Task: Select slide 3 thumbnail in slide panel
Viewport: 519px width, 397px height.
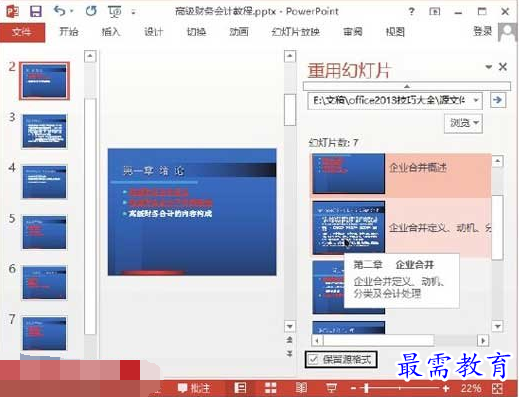Action: [44, 131]
